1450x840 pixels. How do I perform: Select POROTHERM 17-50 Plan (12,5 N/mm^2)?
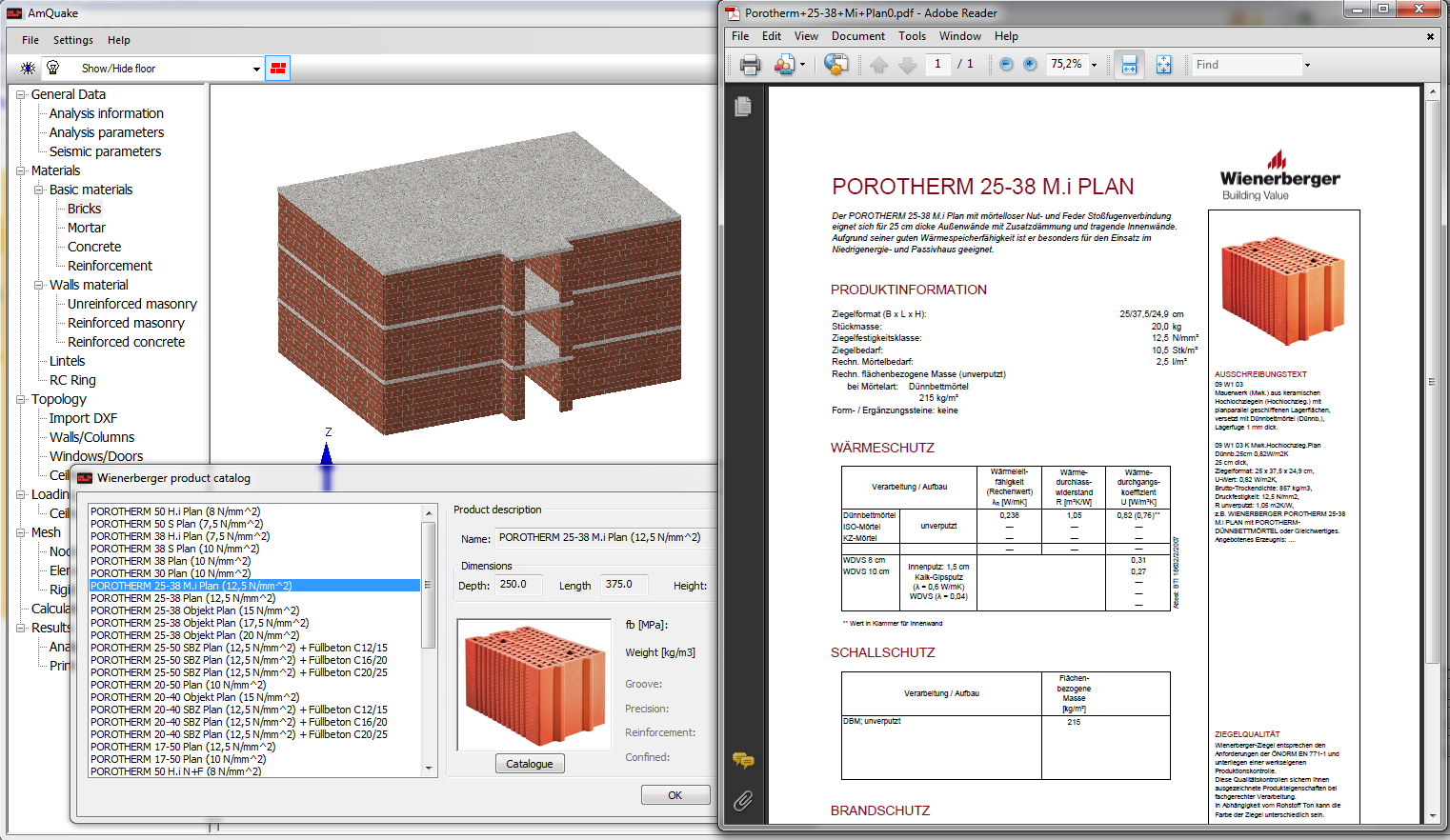tap(182, 747)
